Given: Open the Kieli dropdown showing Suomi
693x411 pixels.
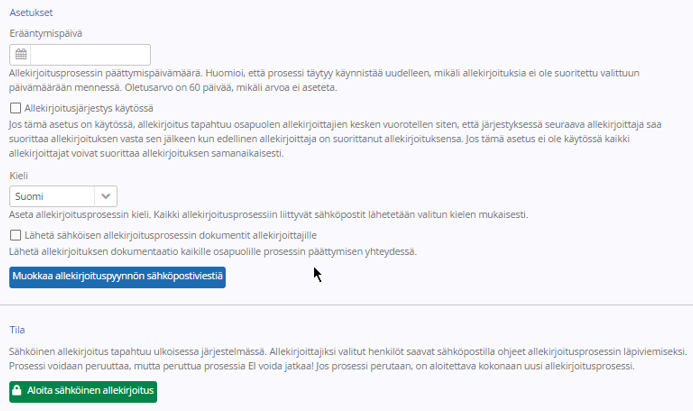Looking at the screenshot, I should pos(63,196).
